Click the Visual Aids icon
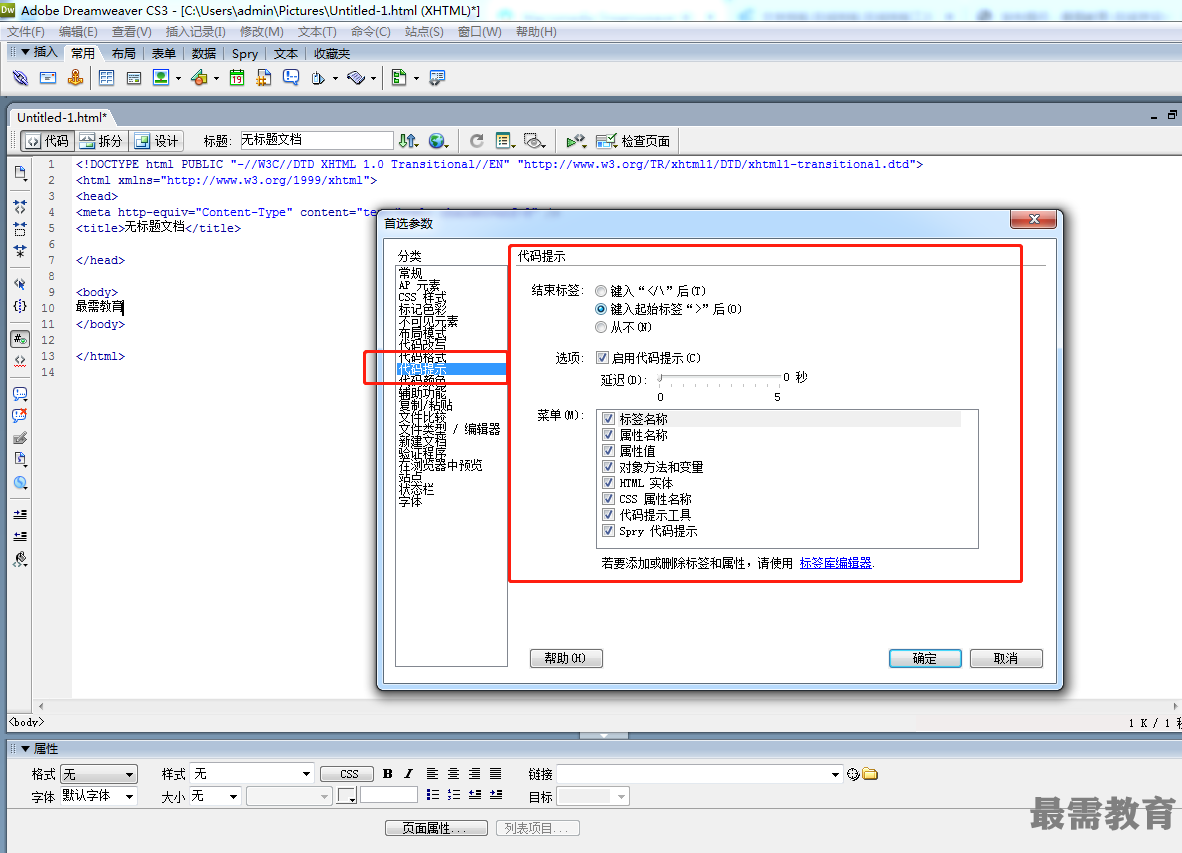The height and width of the screenshot is (853, 1182). (534, 140)
